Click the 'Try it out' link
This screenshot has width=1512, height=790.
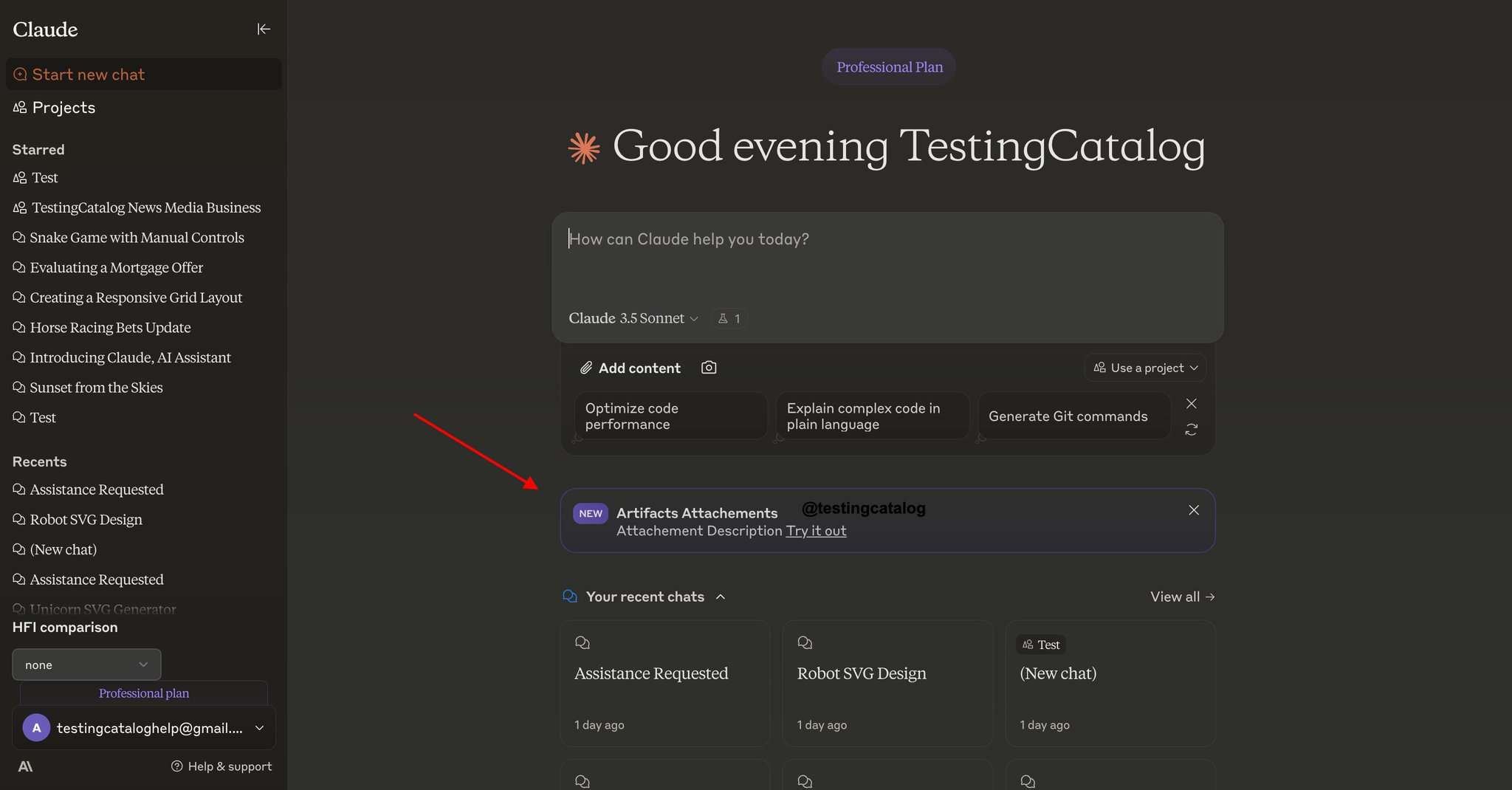pyautogui.click(x=816, y=531)
